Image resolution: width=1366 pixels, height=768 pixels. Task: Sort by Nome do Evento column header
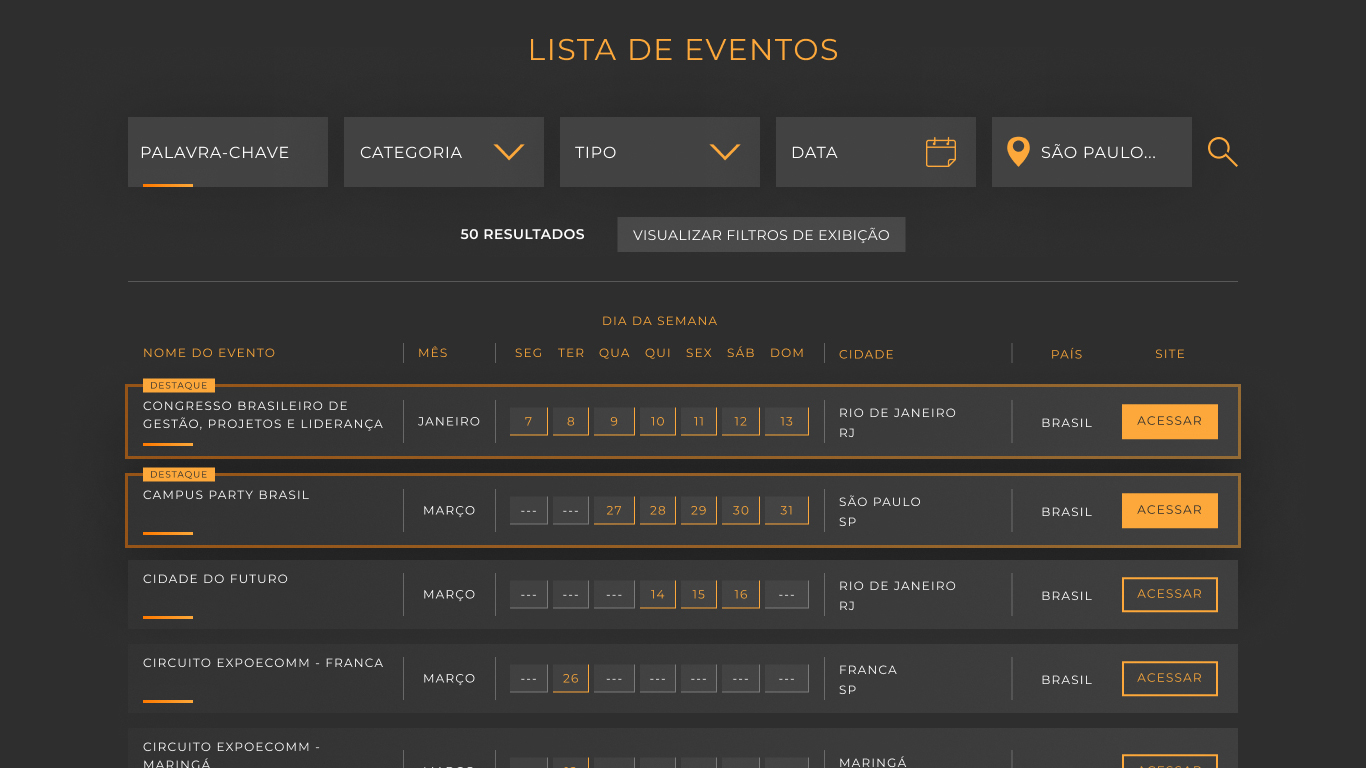pyautogui.click(x=209, y=353)
